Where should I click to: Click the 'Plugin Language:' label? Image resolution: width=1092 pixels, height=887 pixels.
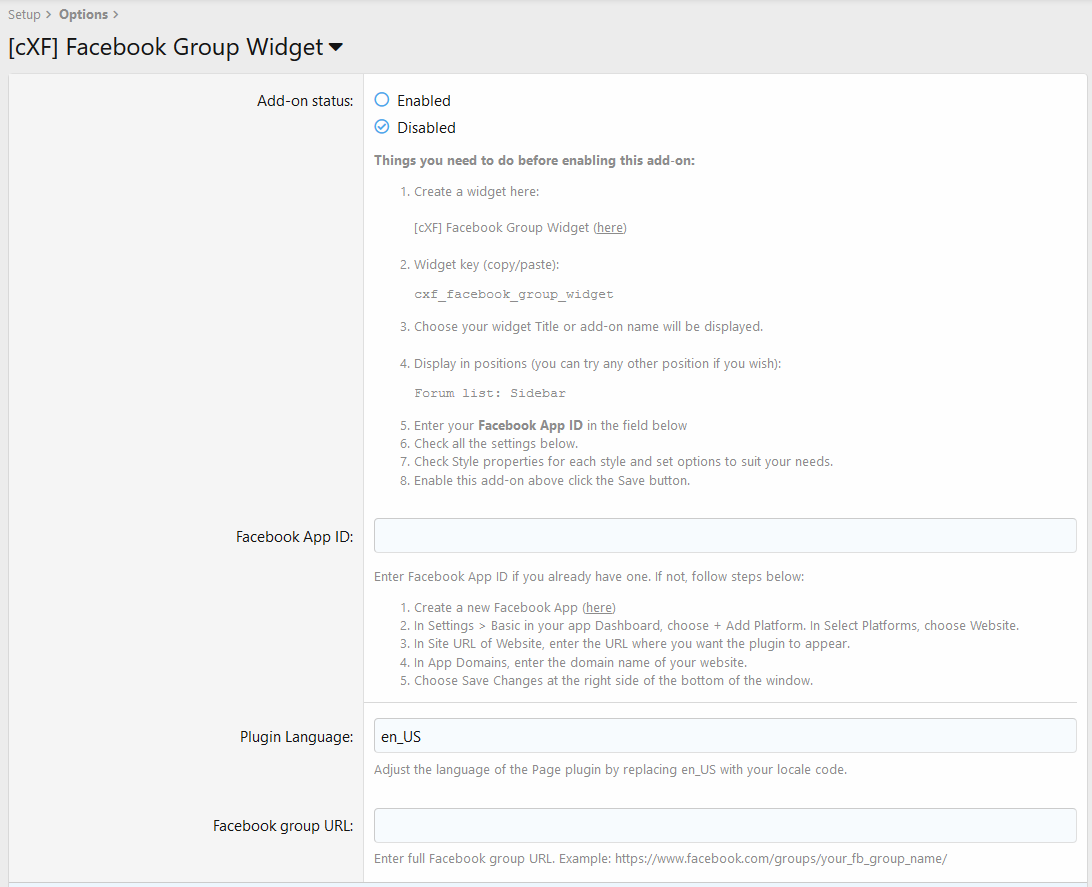pos(296,737)
